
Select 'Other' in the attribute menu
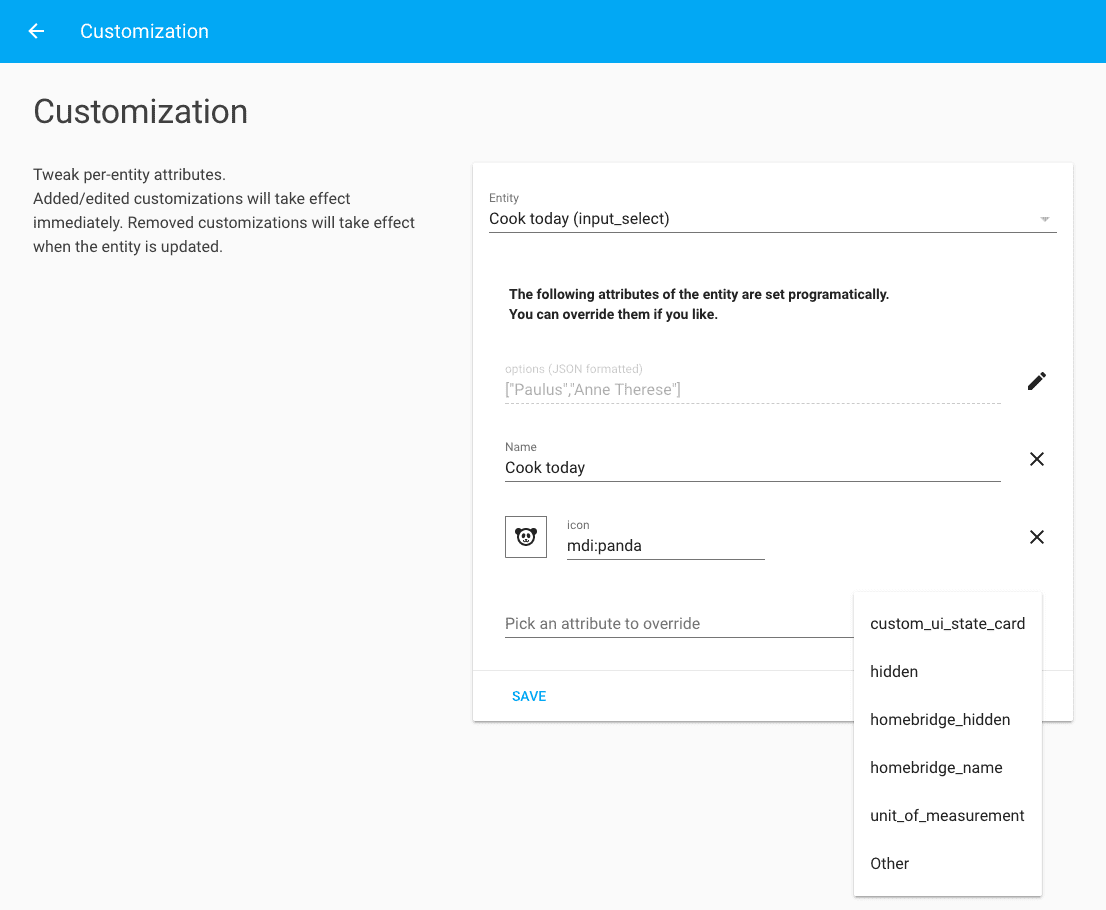coord(890,864)
